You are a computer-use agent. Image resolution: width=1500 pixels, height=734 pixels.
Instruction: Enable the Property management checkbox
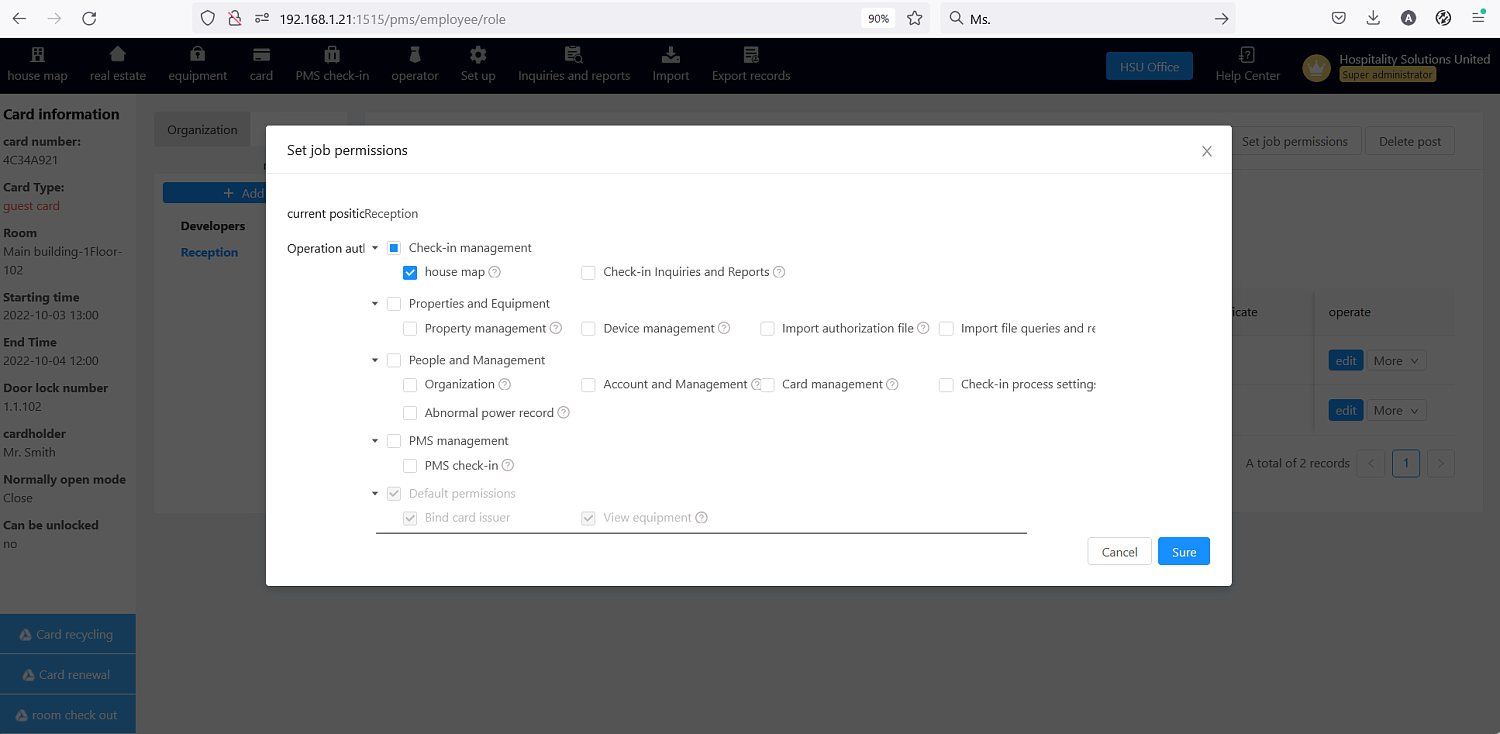click(410, 328)
